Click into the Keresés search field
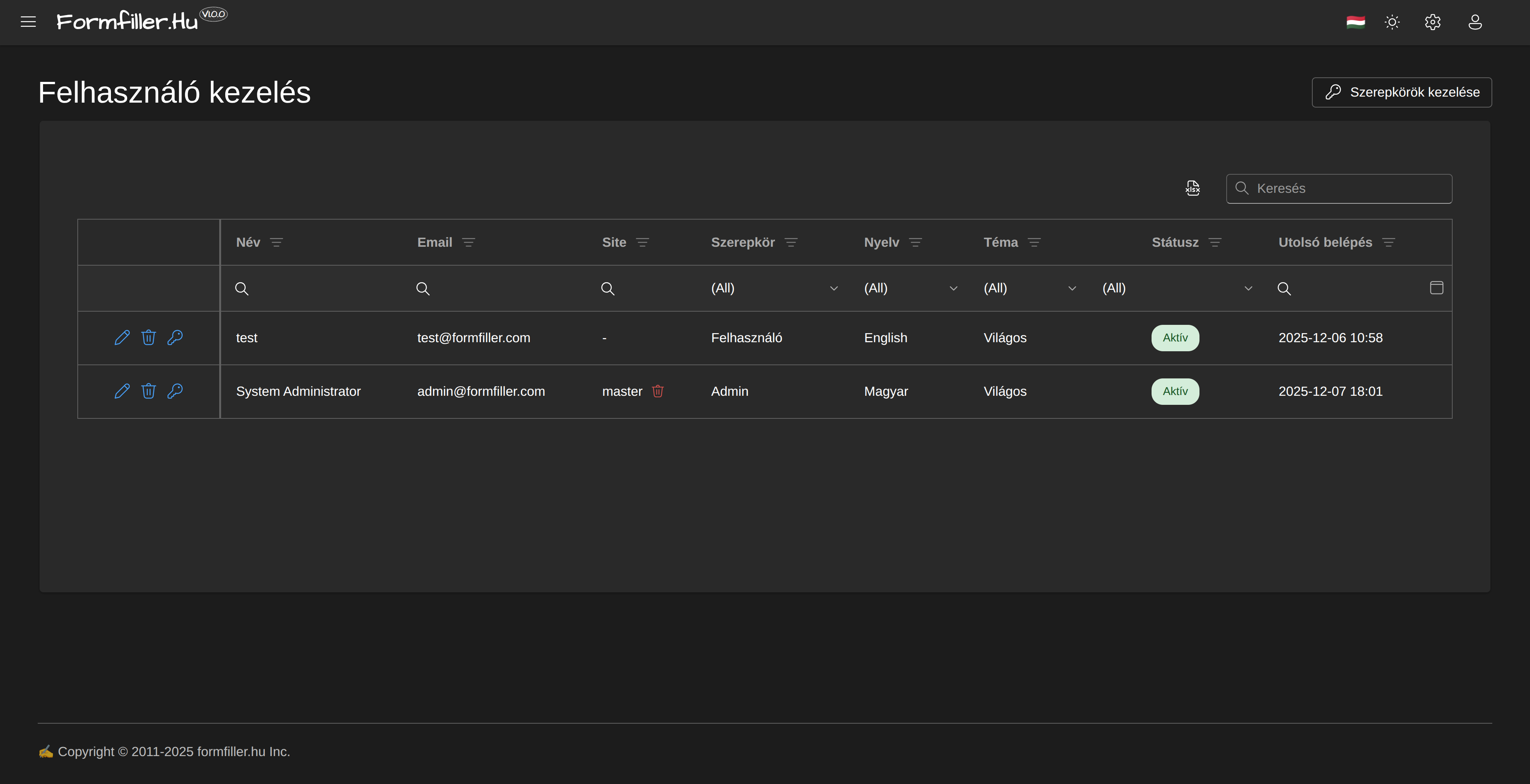1530x784 pixels. (1339, 188)
